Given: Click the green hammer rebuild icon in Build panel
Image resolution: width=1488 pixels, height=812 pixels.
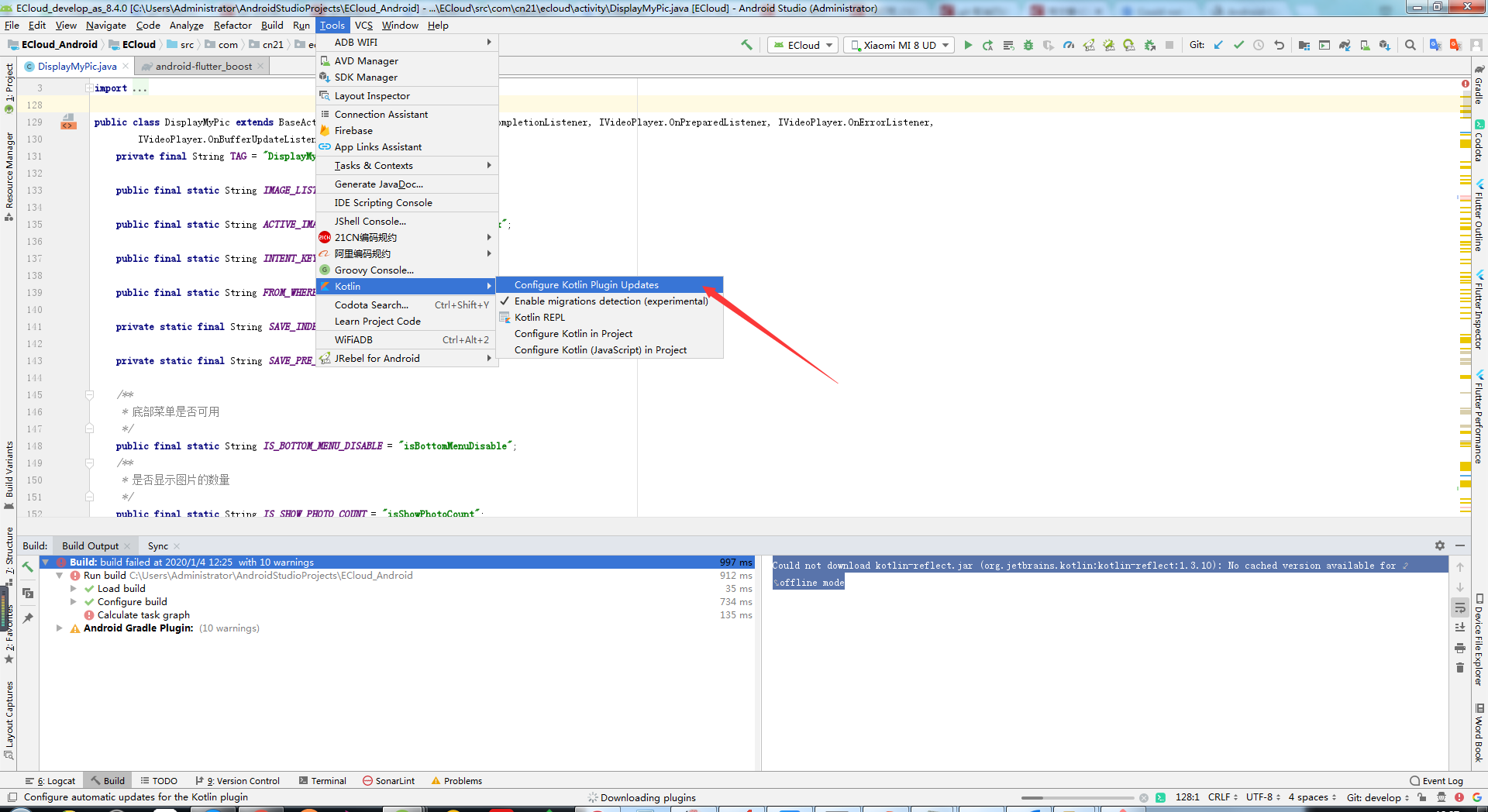Looking at the screenshot, I should 28,567.
